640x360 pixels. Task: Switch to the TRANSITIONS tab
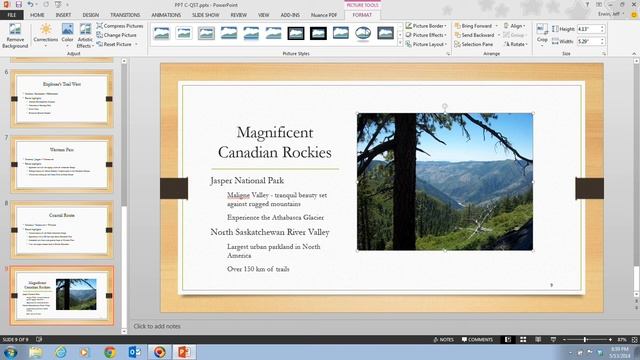[125, 15]
